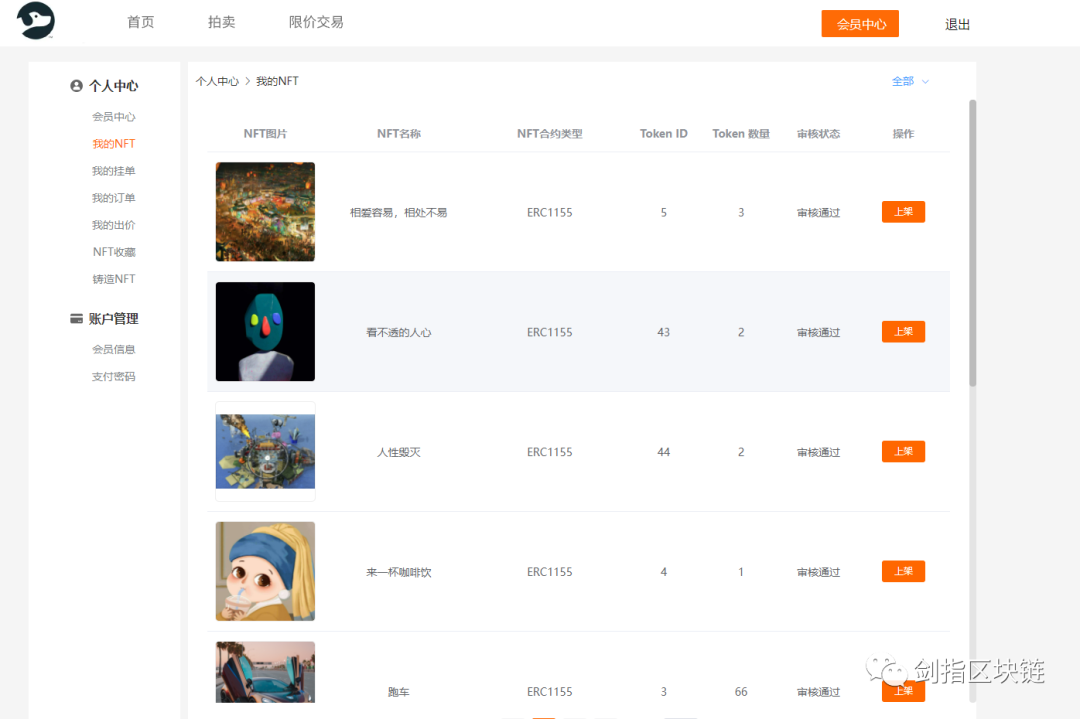Screen dimensions: 1080x719
Task: Click the 会员中心 orange button
Action: (860, 22)
